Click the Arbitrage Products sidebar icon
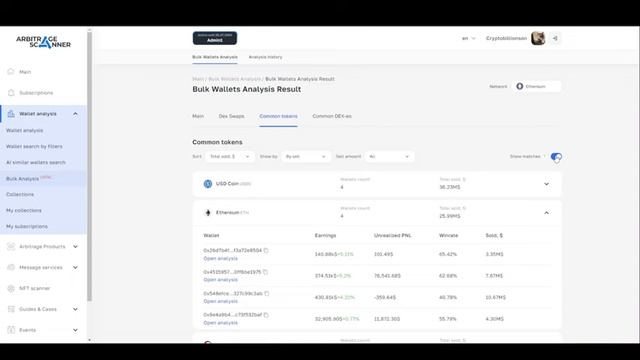The height and width of the screenshot is (360, 640). pos(11,247)
